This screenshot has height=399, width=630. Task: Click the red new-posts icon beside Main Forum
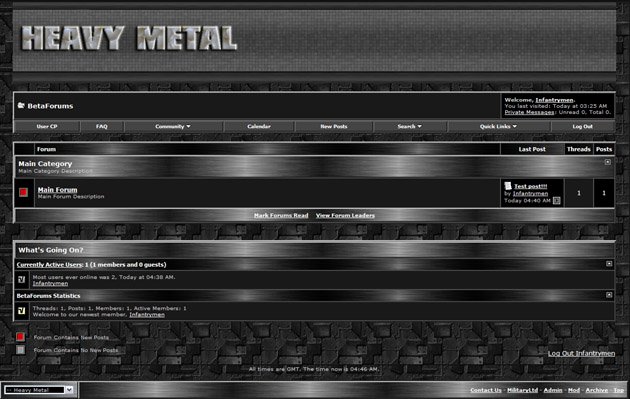coord(23,192)
